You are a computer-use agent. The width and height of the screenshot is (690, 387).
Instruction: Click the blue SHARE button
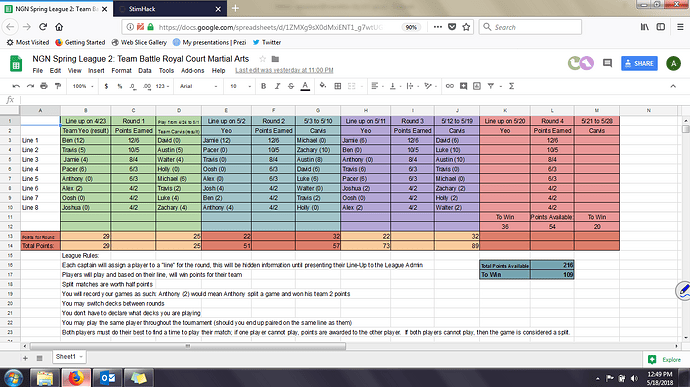pyautogui.click(x=639, y=63)
